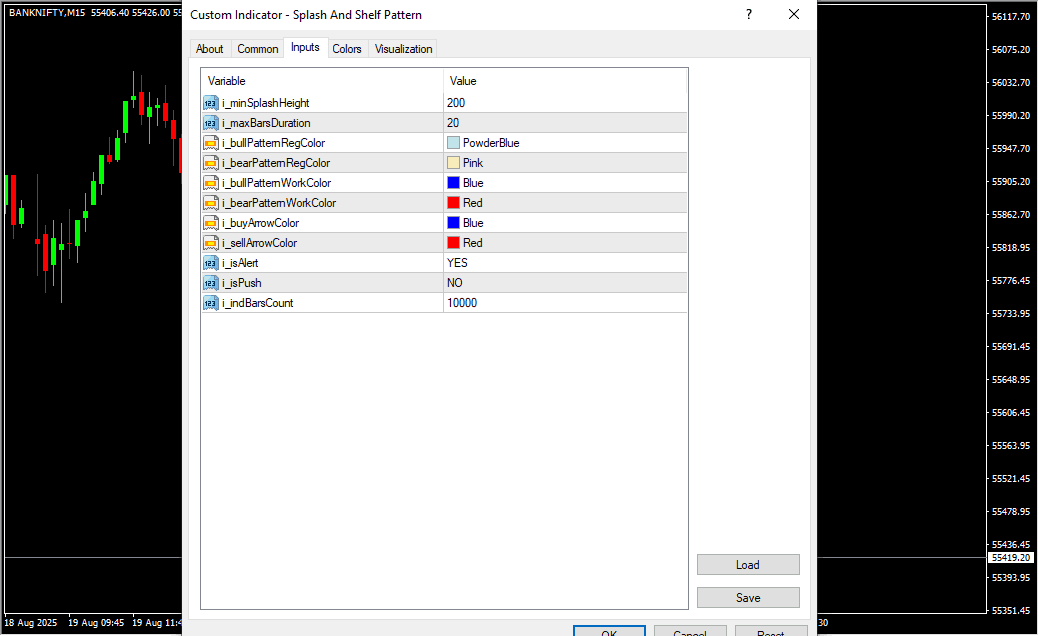Image resolution: width=1039 pixels, height=636 pixels.
Task: Click the i_maxBarsDuration variable type icon
Action: coord(210,123)
